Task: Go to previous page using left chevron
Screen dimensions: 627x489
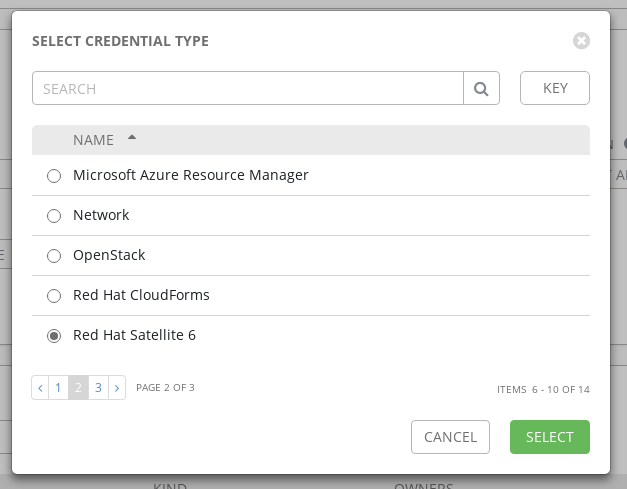Action: tap(40, 387)
